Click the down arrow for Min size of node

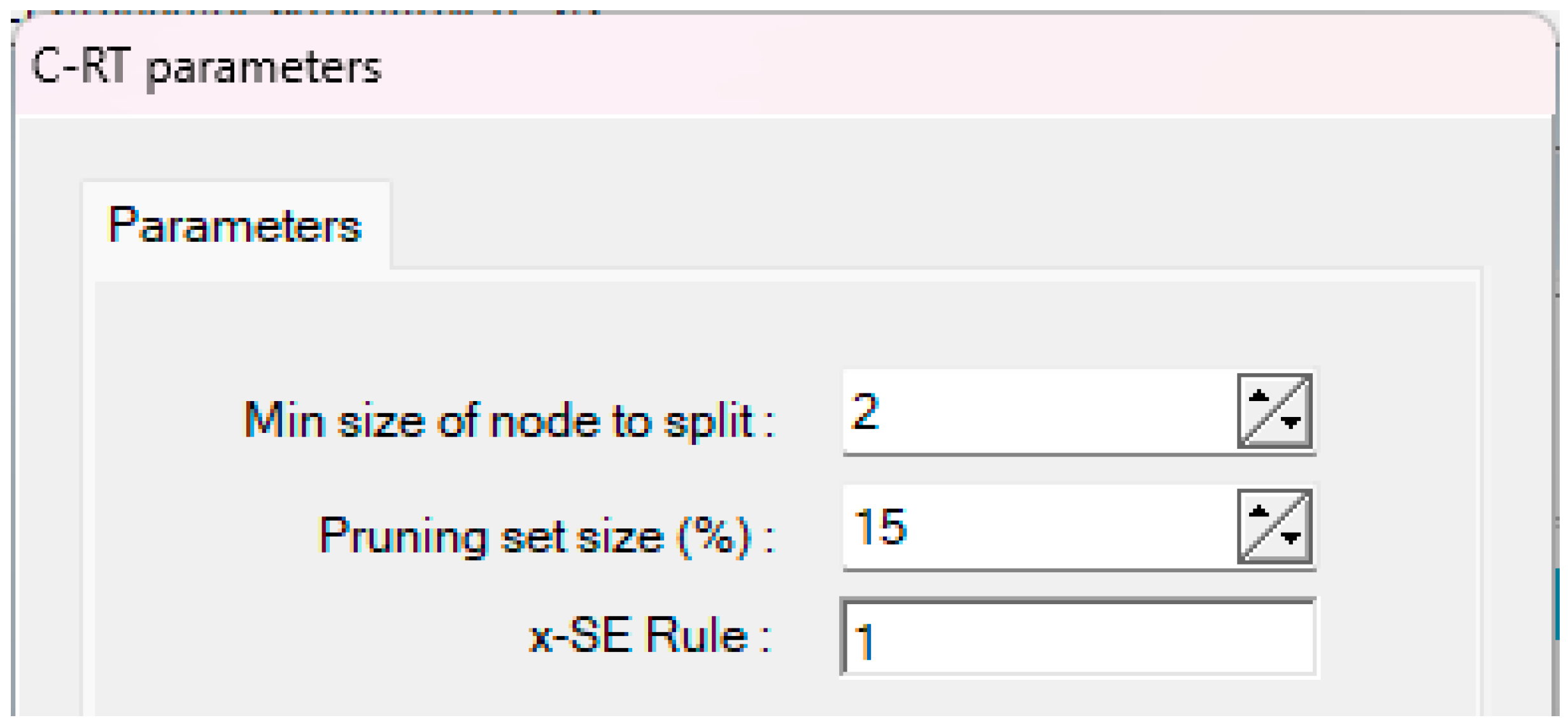click(x=1290, y=423)
